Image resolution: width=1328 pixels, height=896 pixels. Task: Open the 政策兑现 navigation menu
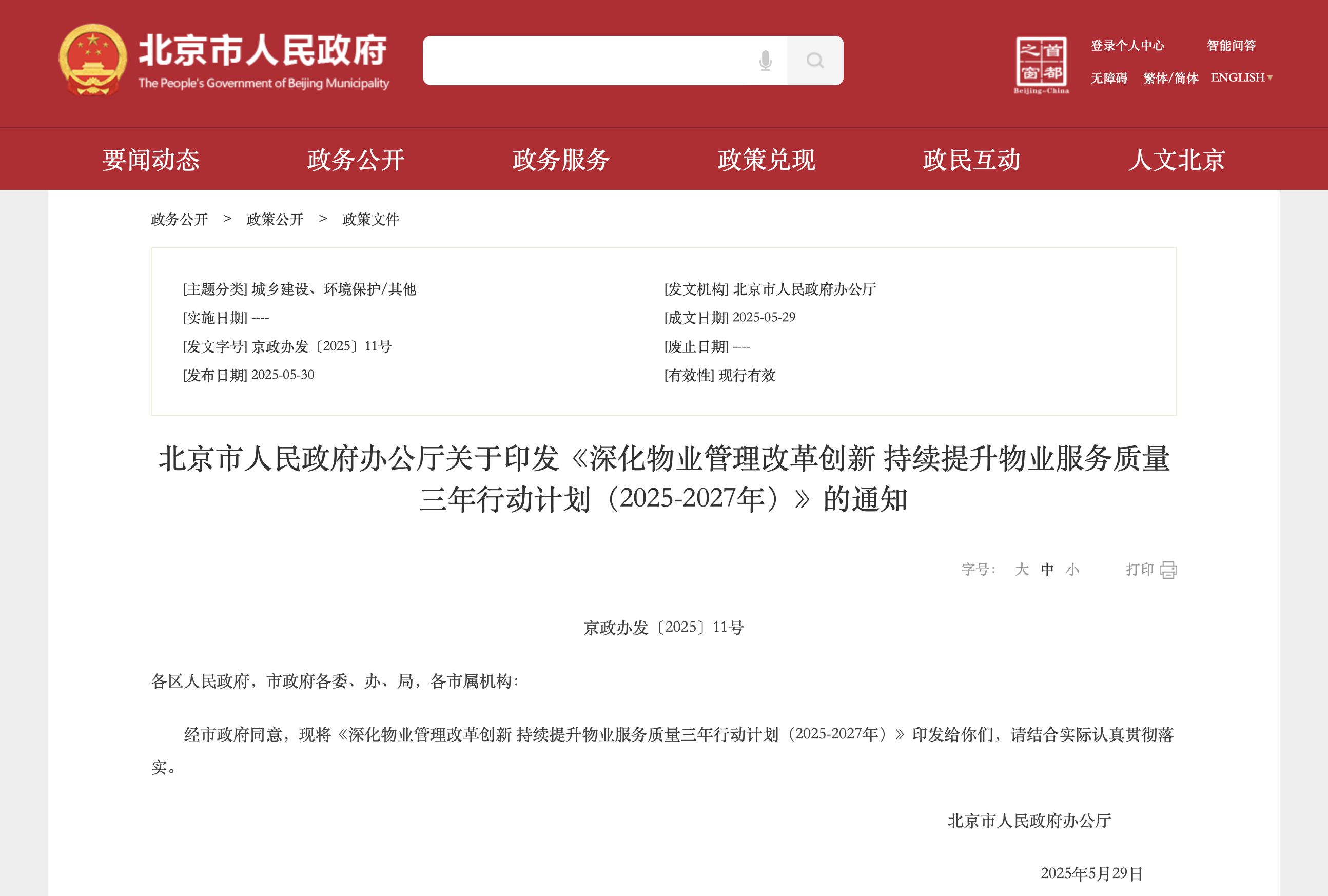click(766, 160)
